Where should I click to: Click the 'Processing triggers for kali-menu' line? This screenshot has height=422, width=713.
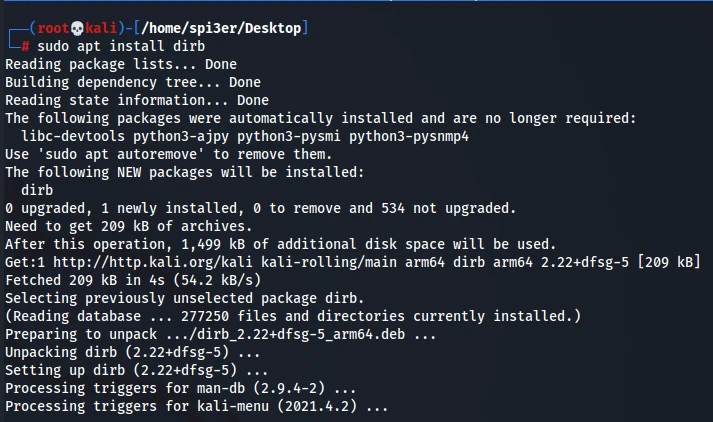[x=197, y=406]
